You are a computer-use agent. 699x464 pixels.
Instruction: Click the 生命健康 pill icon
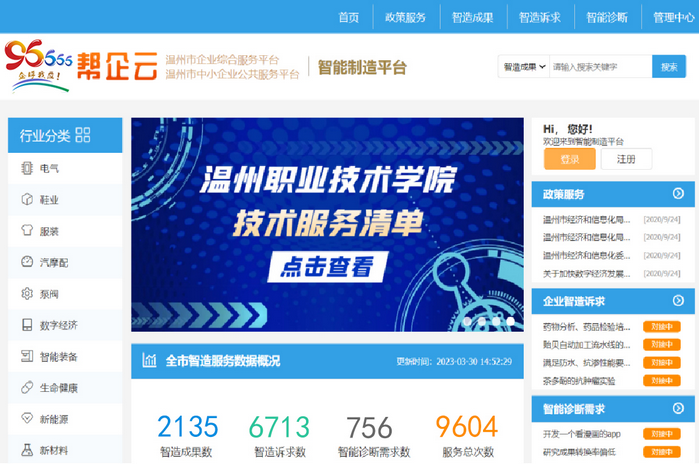27,387
